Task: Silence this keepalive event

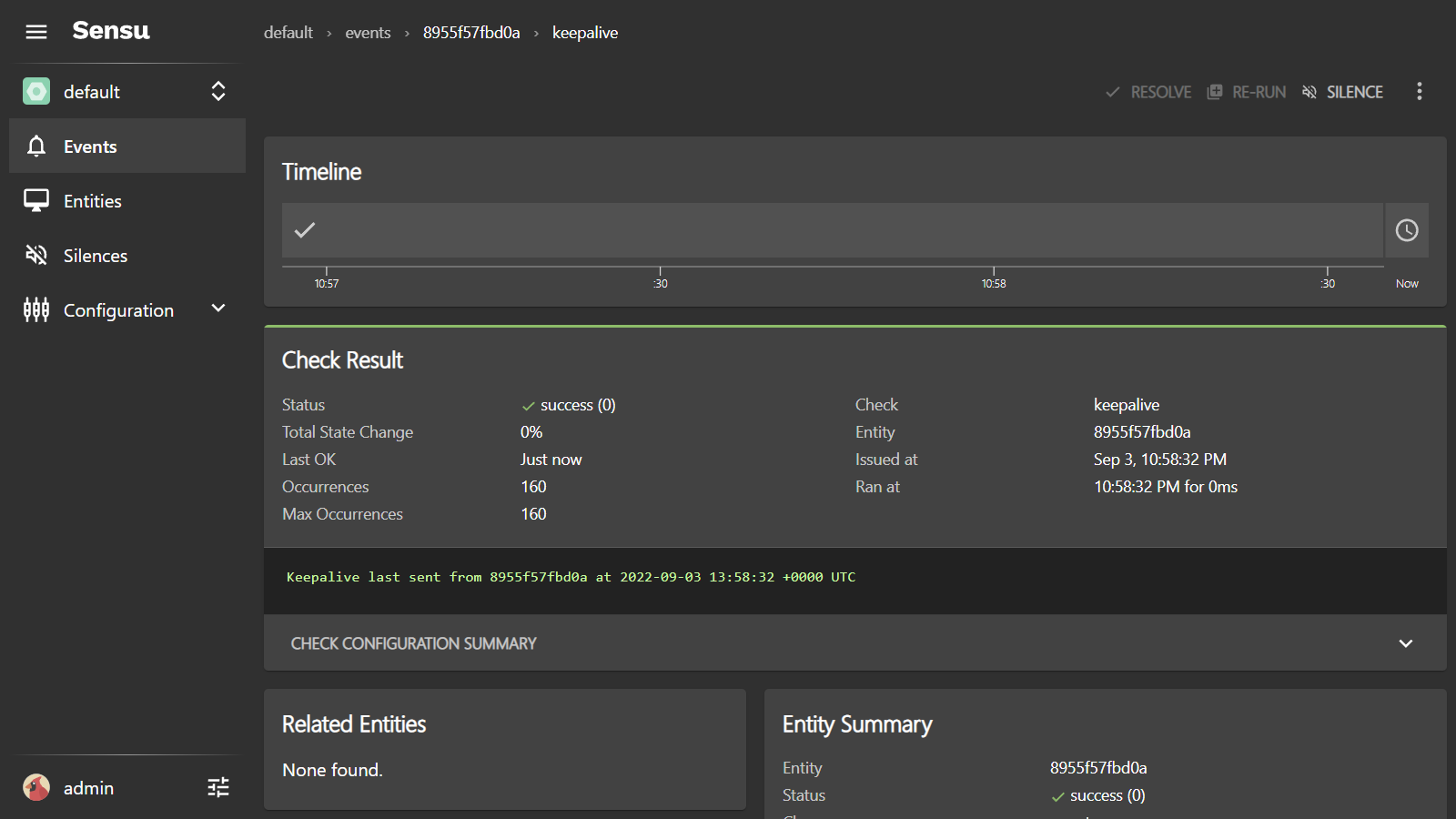Action: tap(1342, 92)
